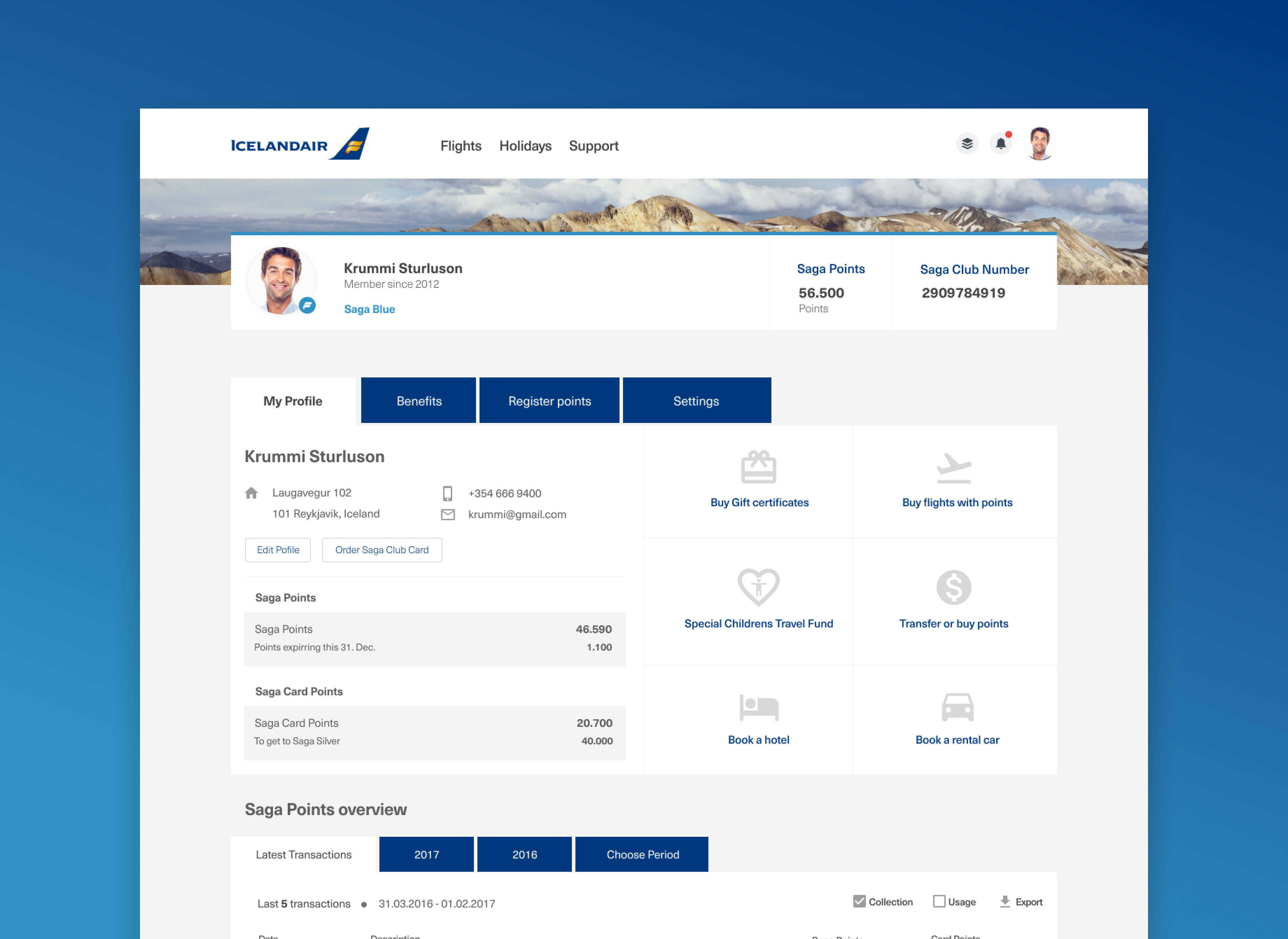
Task: Click the Member since 2012 text
Action: click(x=391, y=284)
